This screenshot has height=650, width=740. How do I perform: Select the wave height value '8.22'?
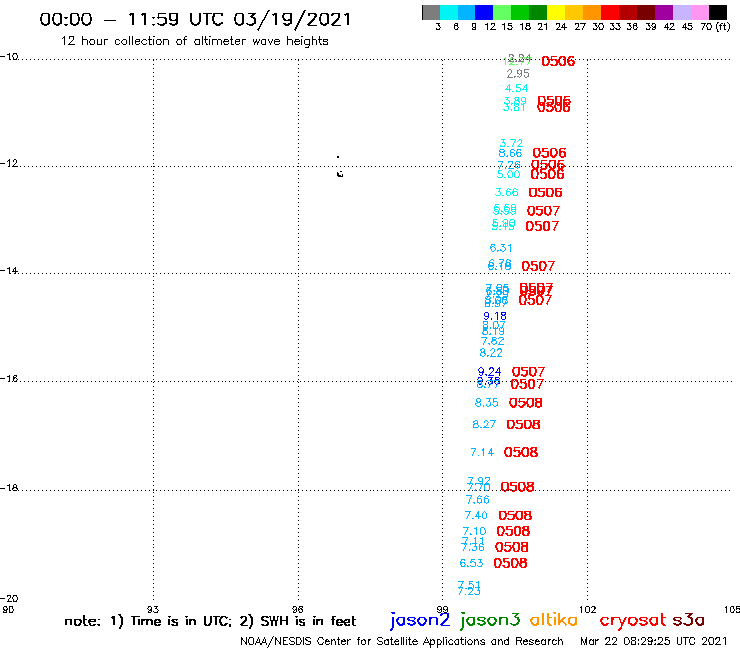tap(491, 353)
